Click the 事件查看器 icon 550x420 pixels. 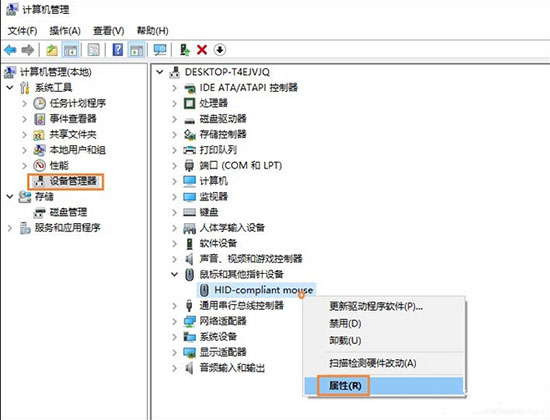[39, 119]
